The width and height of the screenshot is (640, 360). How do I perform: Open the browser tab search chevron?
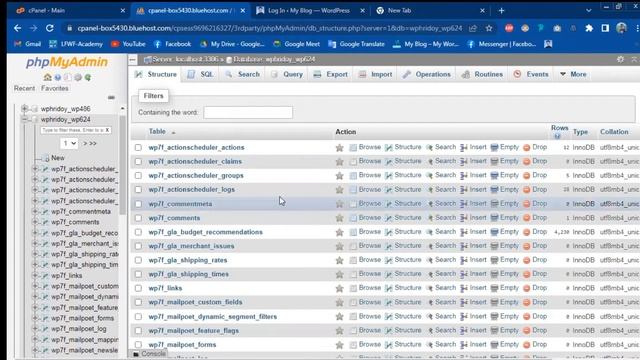click(x=589, y=11)
